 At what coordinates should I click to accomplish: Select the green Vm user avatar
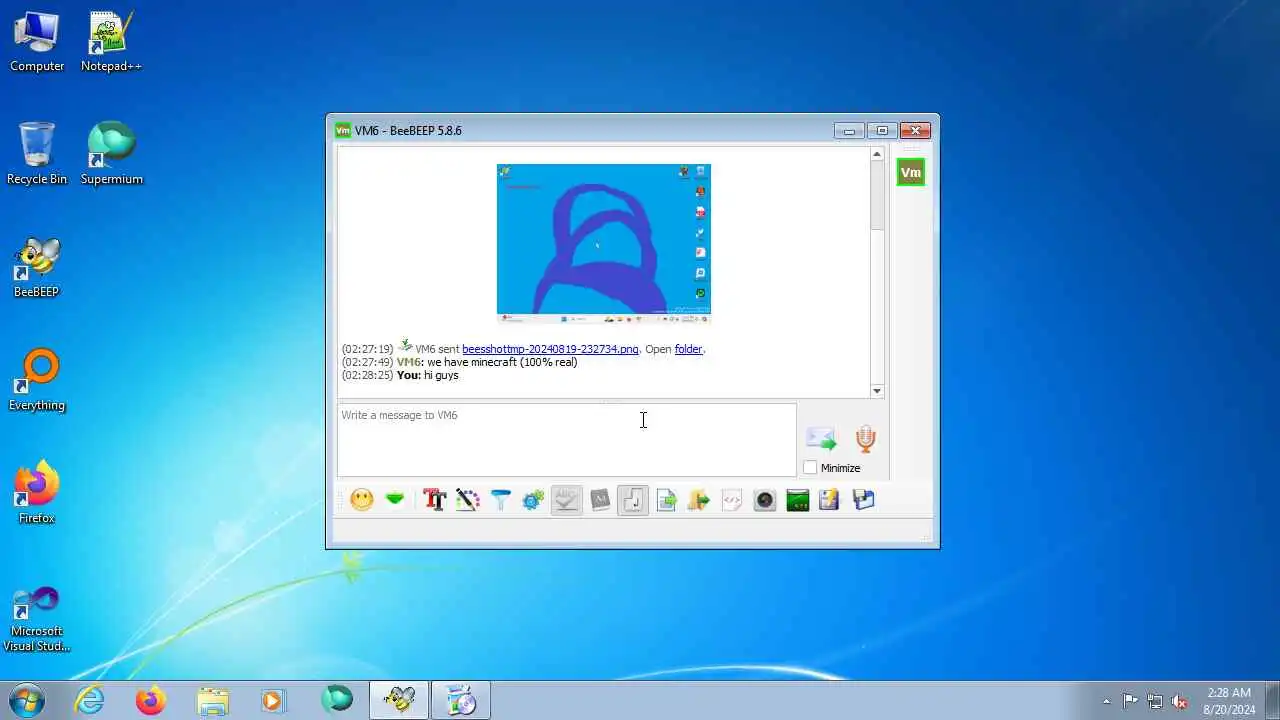coord(911,172)
